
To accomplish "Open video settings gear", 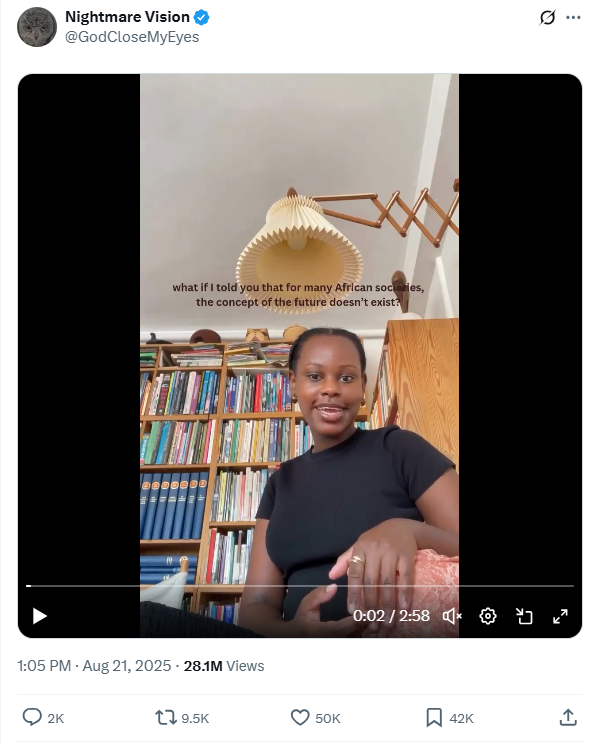I will pyautogui.click(x=488, y=616).
